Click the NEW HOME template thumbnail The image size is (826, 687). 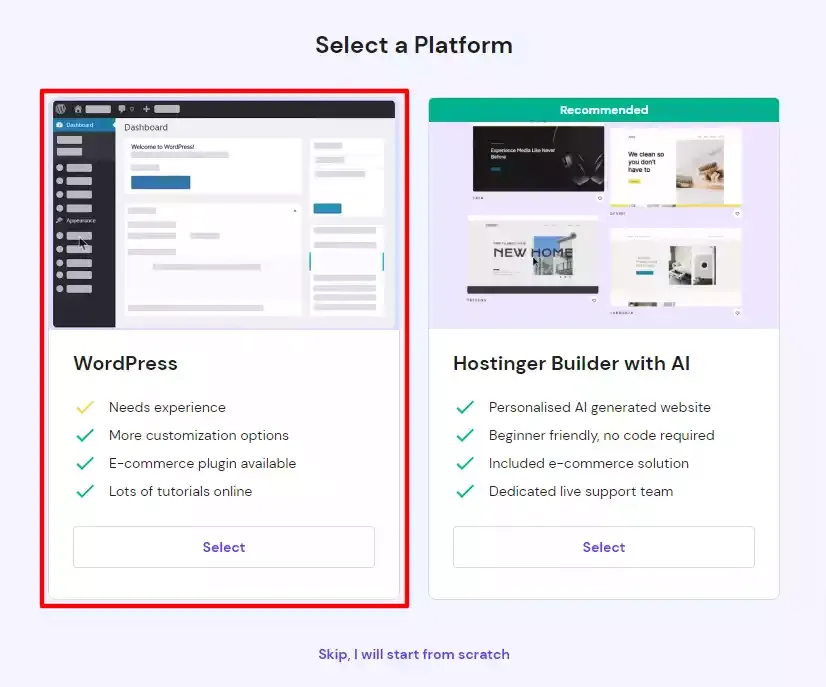click(x=533, y=255)
